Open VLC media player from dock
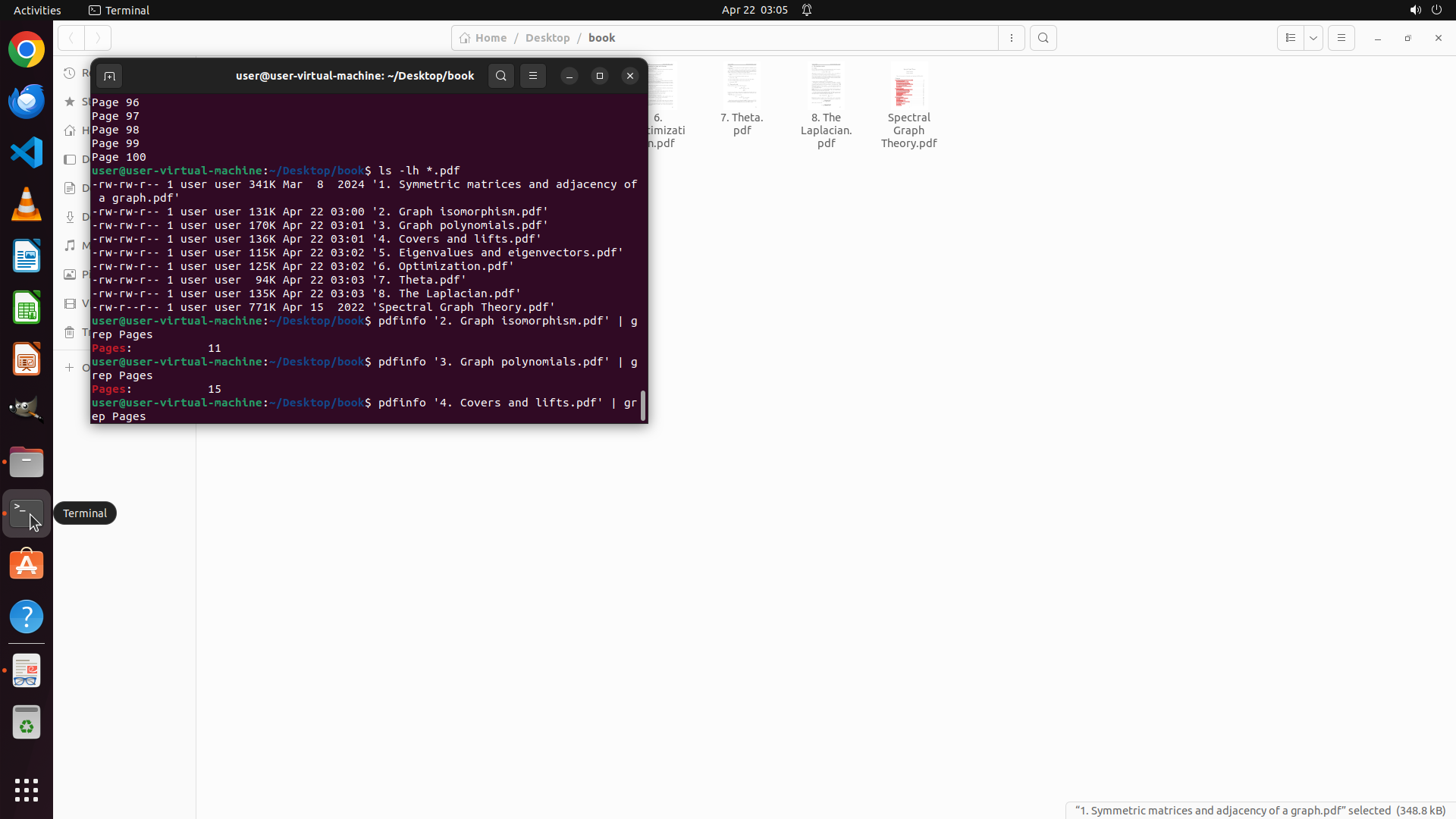The width and height of the screenshot is (1456, 819). click(27, 205)
